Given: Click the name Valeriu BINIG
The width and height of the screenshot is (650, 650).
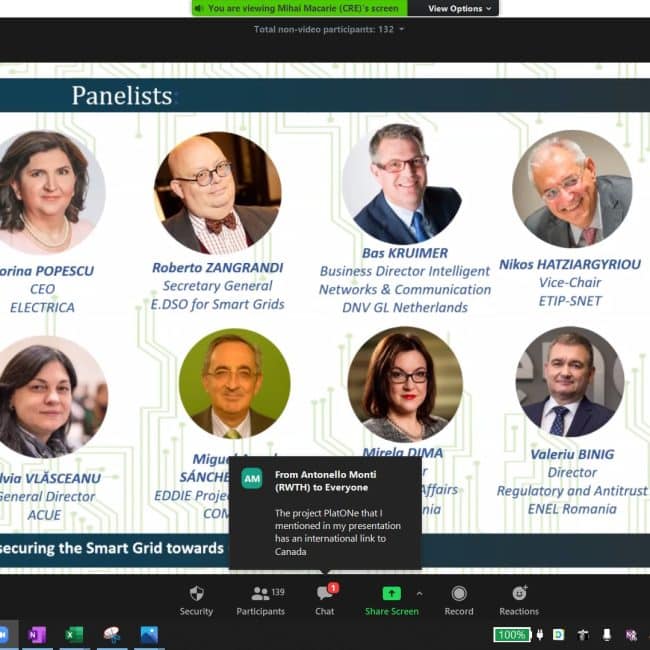Looking at the screenshot, I should 572,454.
